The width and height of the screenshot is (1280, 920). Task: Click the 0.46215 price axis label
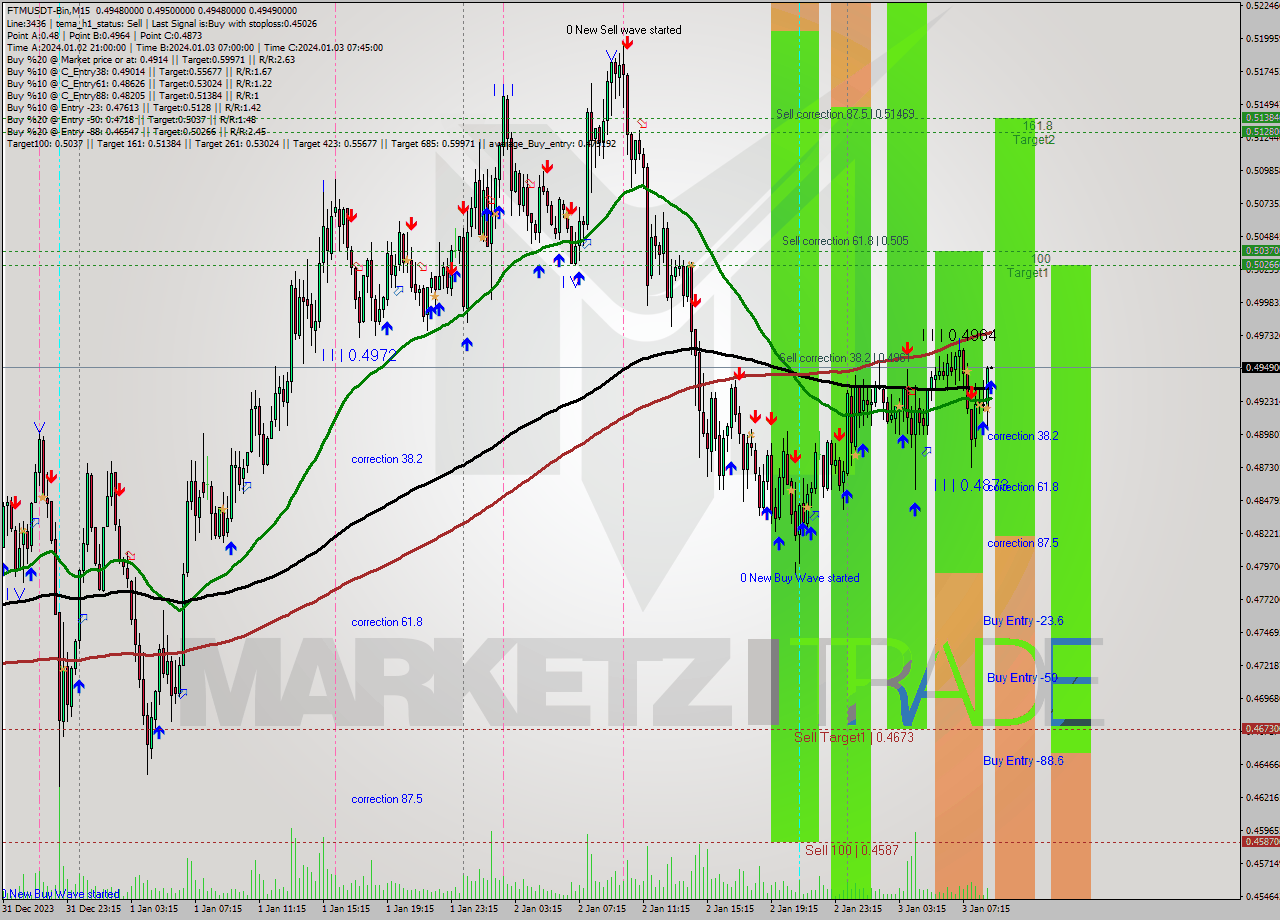click(1262, 797)
